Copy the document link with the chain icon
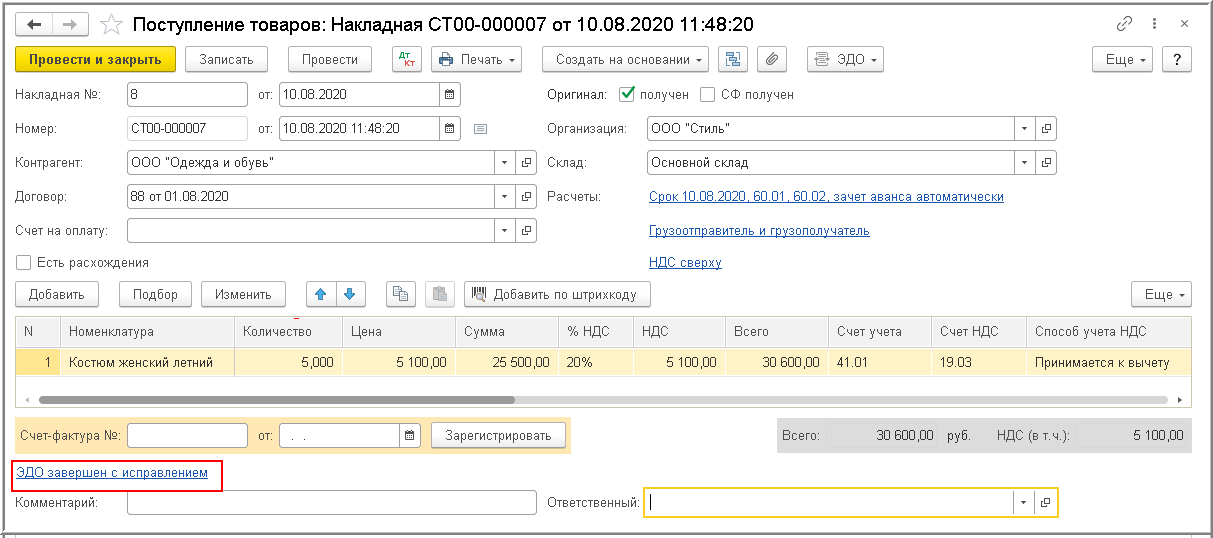 [x=1125, y=24]
